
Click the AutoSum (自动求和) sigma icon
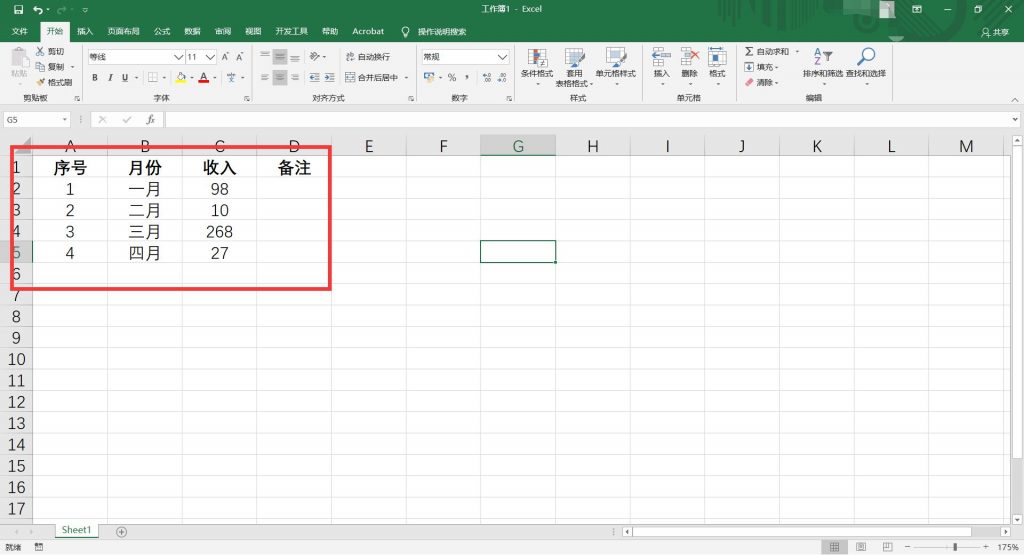[749, 51]
